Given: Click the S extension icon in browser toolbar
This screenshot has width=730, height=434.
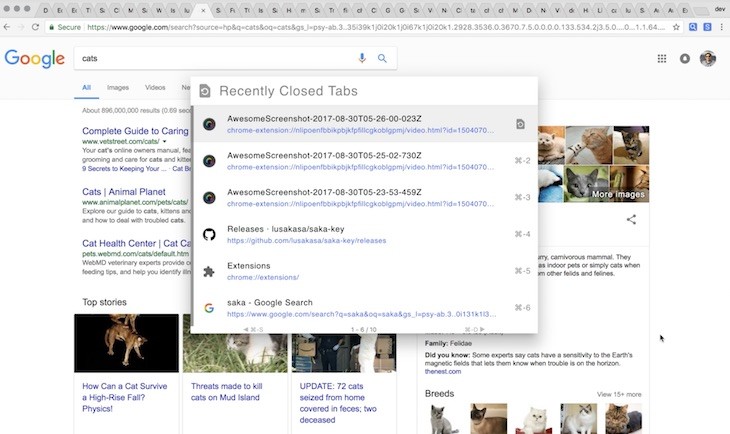Looking at the screenshot, I should (707, 27).
